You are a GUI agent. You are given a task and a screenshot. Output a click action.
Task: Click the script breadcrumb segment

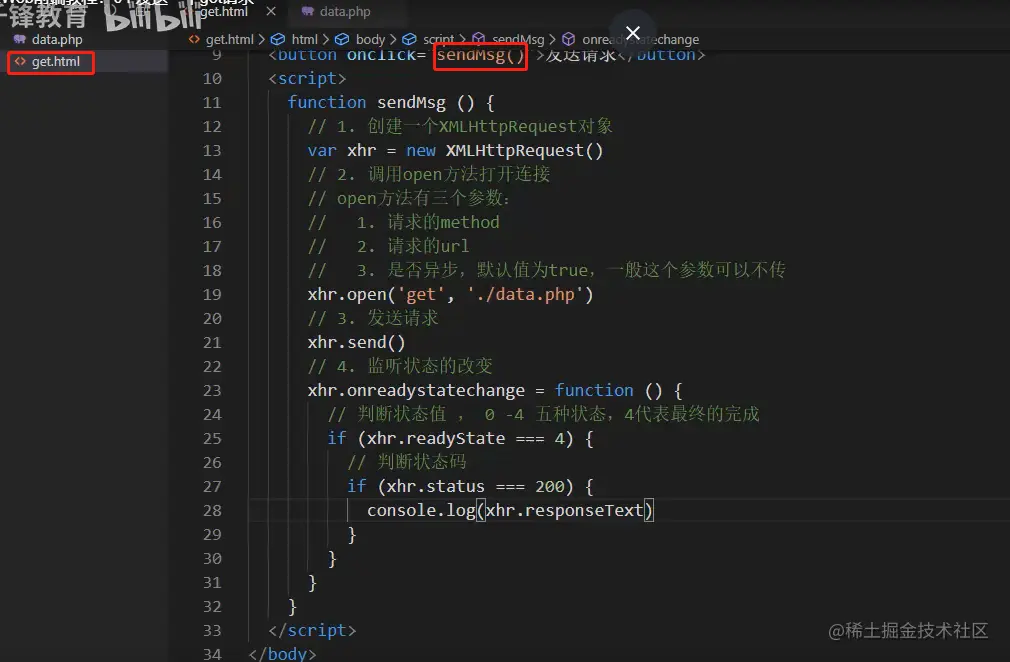click(438, 40)
